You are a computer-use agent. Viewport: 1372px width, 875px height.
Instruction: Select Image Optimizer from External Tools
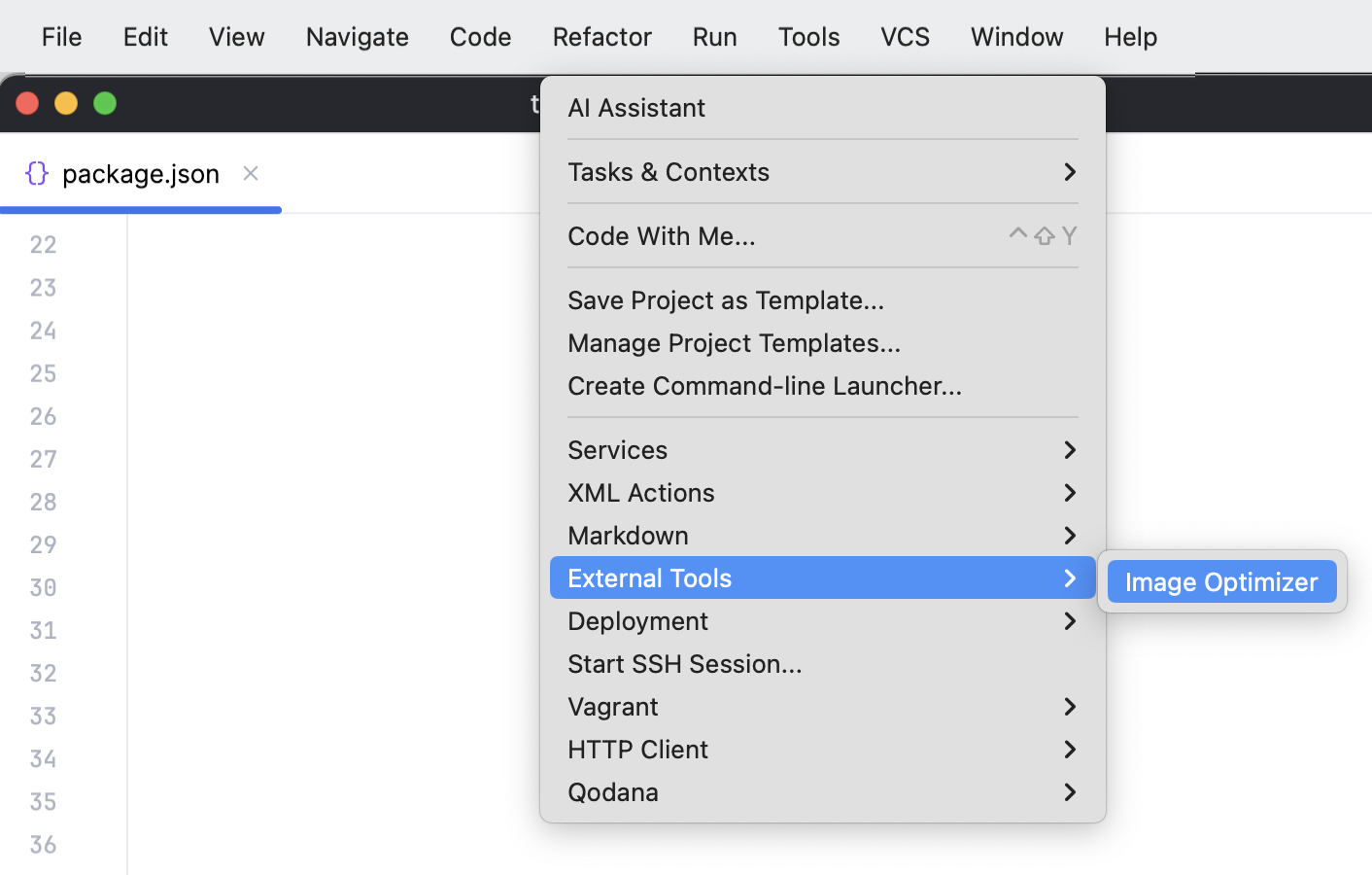pos(1220,581)
